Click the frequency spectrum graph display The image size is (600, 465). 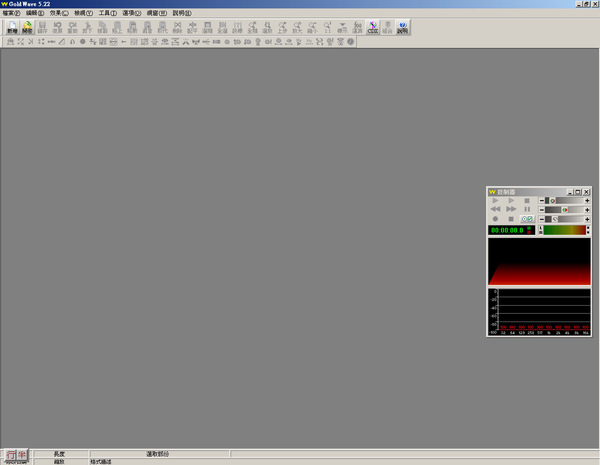pyautogui.click(x=539, y=312)
